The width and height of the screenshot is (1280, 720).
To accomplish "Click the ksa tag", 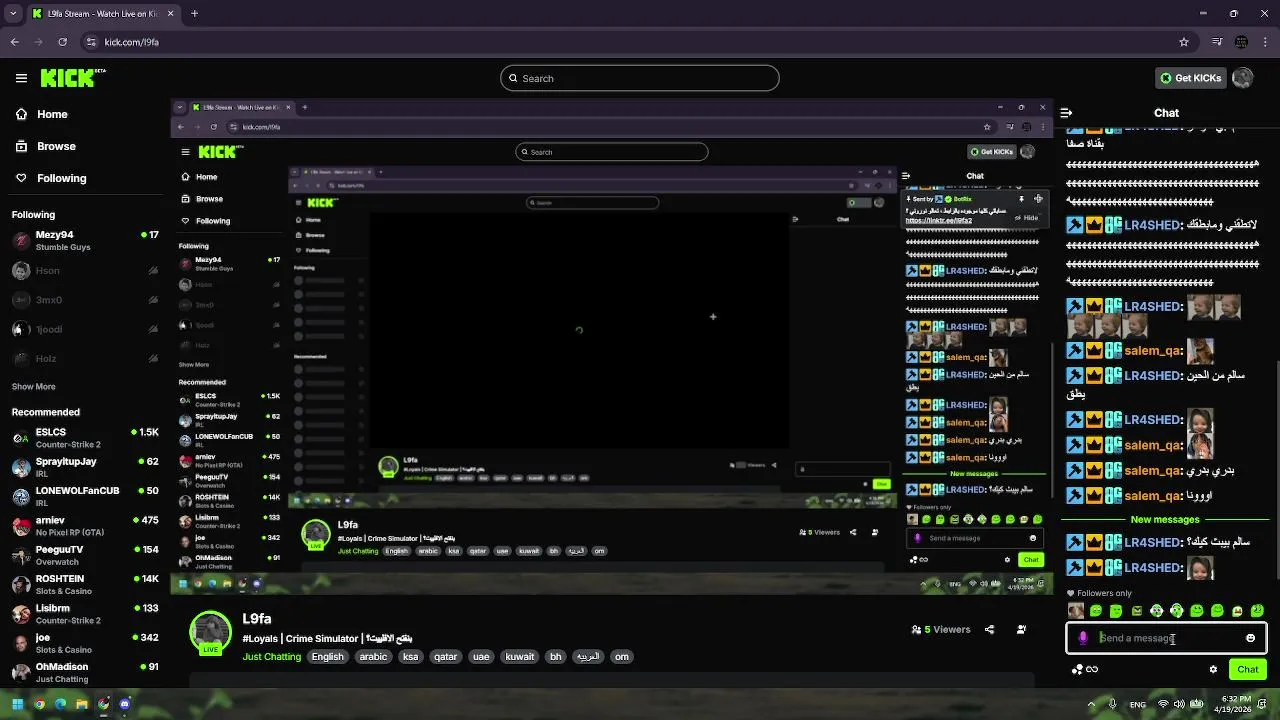I will (x=410, y=657).
